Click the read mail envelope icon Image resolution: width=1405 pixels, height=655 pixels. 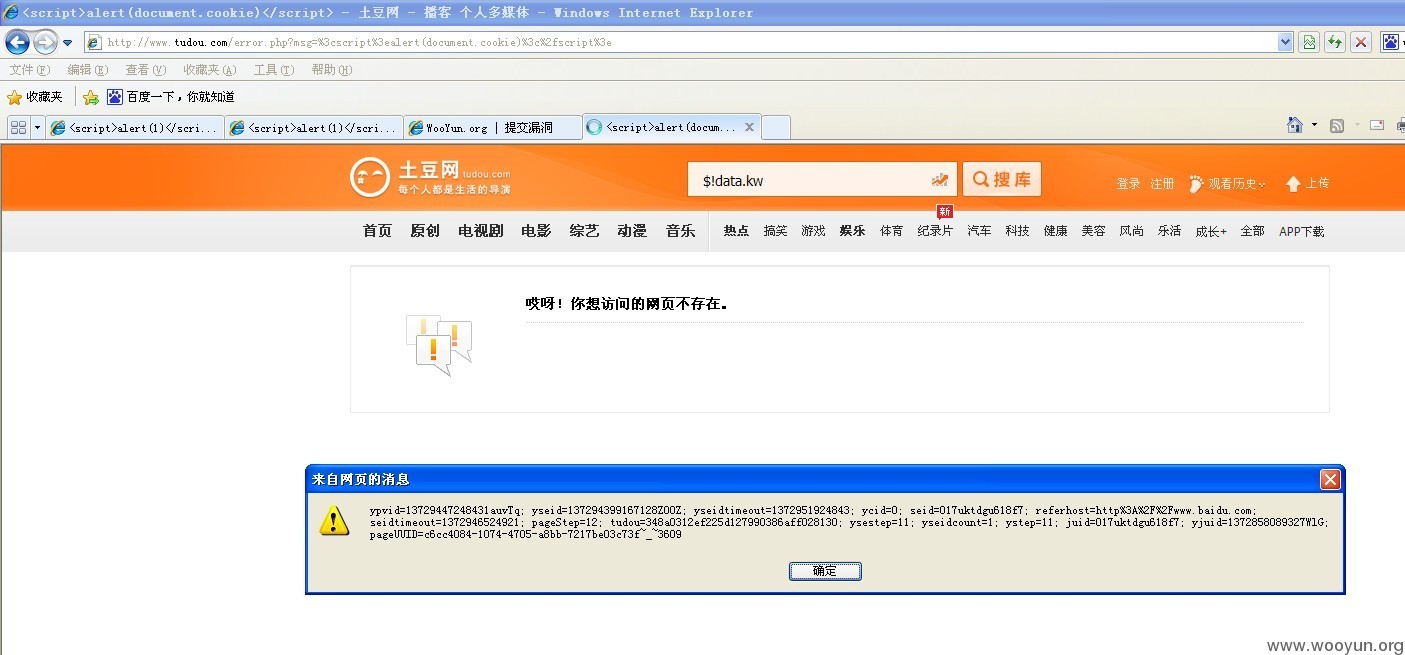(x=1377, y=125)
